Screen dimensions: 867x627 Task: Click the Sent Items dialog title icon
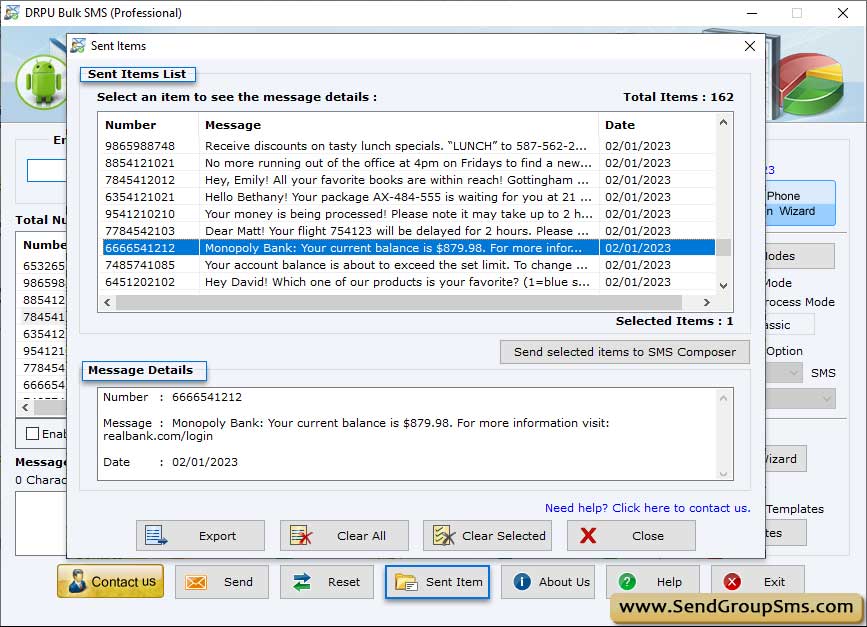point(79,45)
